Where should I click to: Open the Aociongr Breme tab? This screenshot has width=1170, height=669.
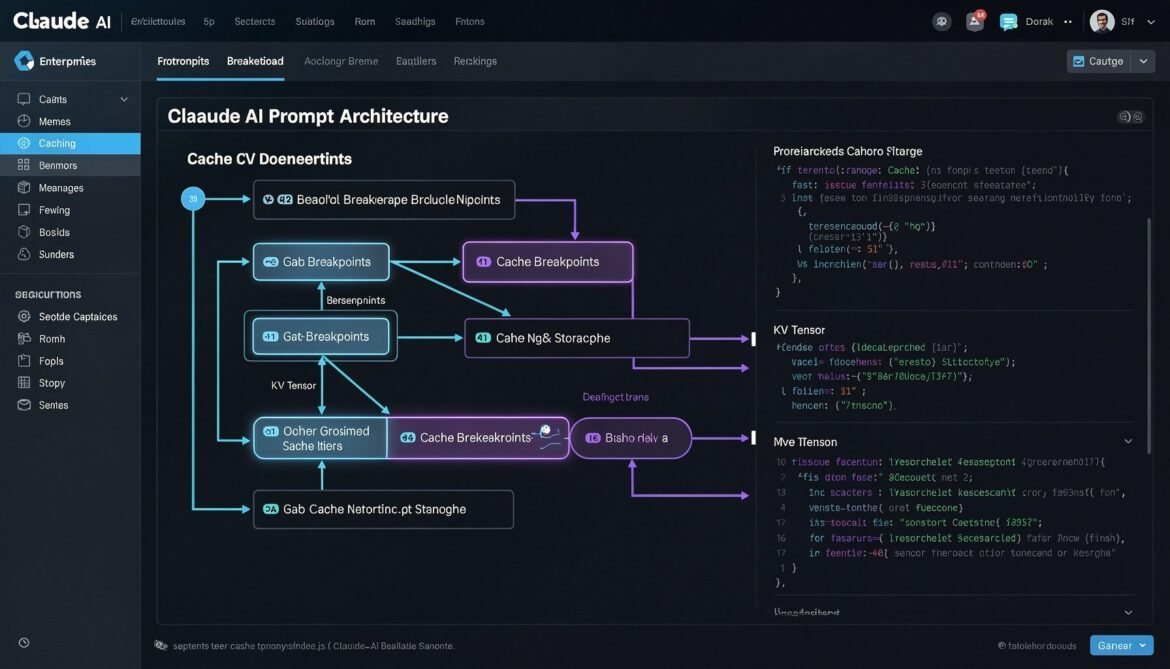coord(340,60)
